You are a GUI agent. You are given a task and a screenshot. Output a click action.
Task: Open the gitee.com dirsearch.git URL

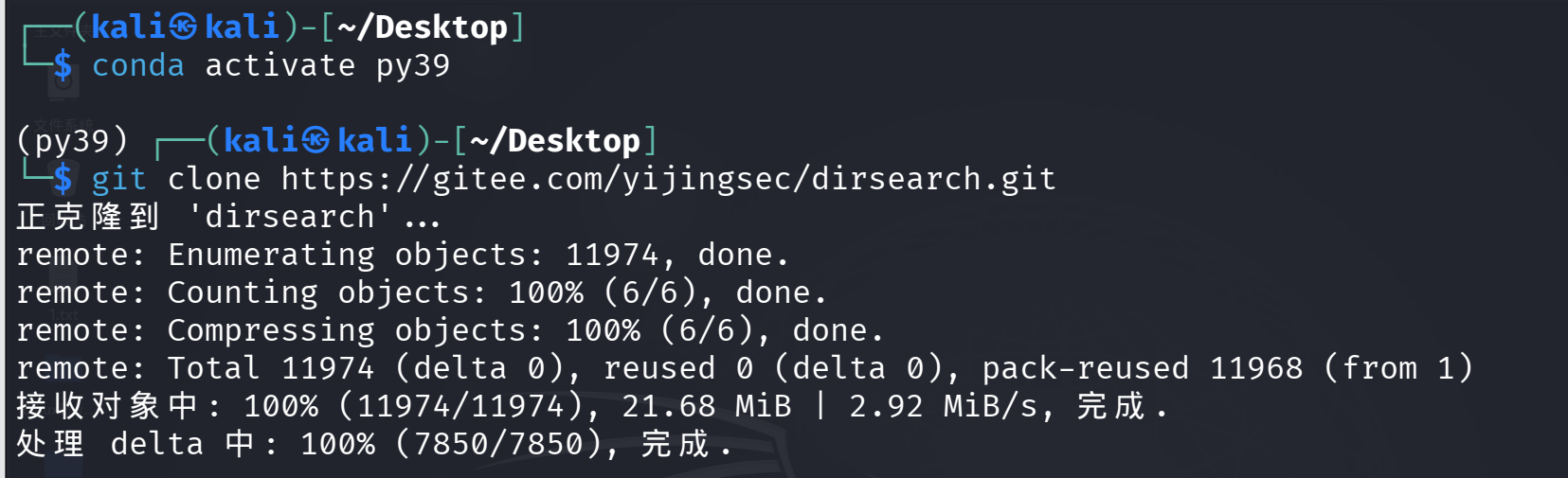669,179
